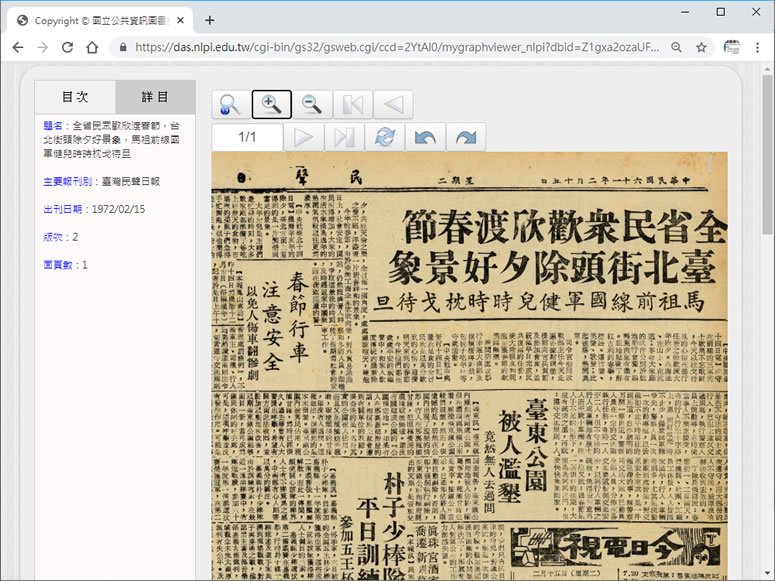Refresh the newspaper image view
The height and width of the screenshot is (581, 775).
click(384, 137)
